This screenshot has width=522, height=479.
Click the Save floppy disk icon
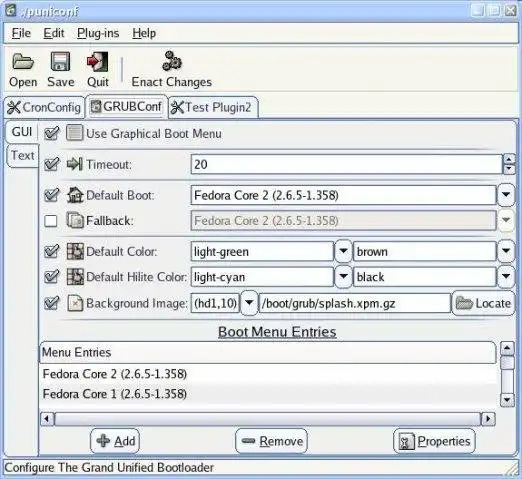[x=60, y=61]
